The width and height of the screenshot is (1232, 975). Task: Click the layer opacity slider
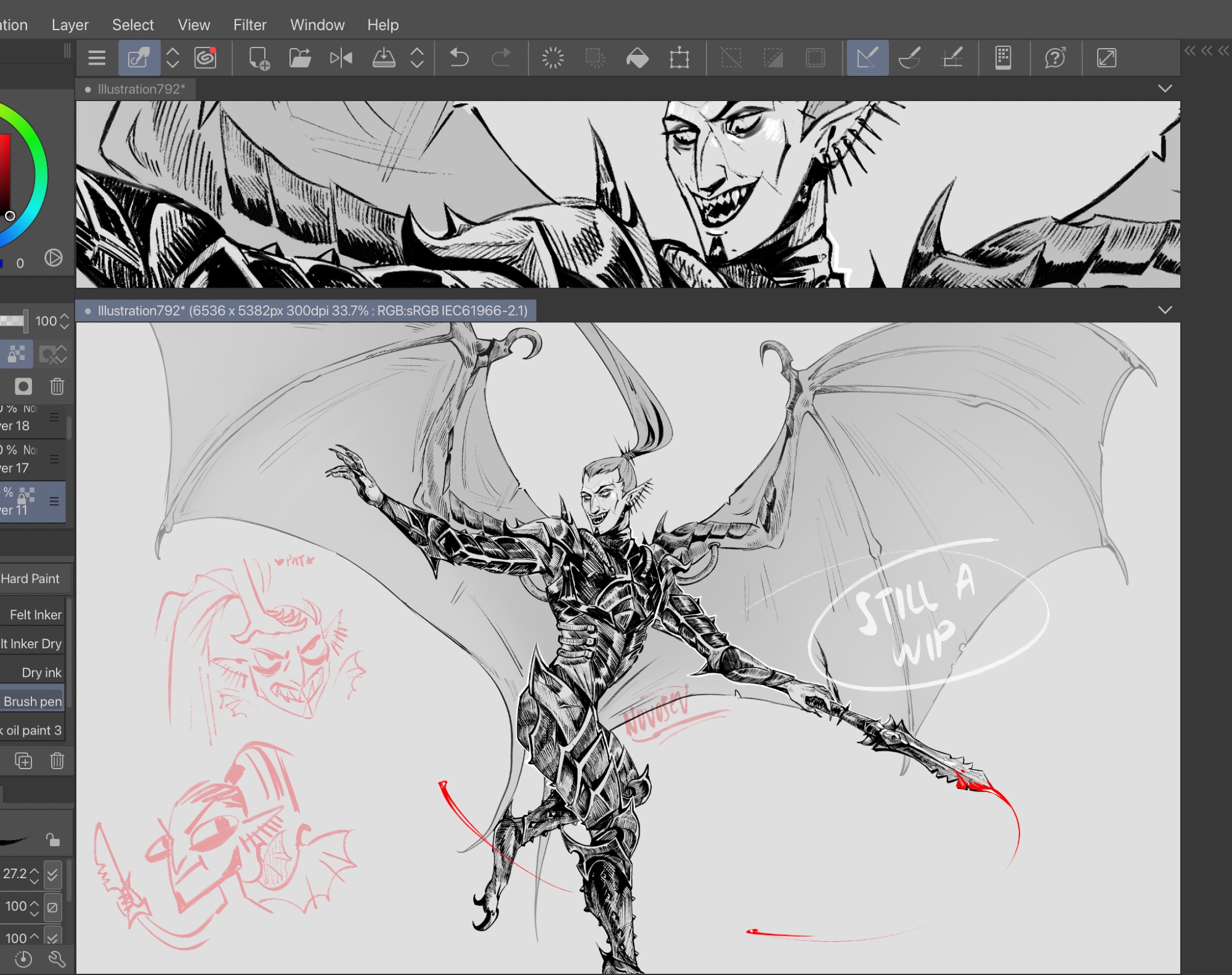pyautogui.click(x=12, y=320)
